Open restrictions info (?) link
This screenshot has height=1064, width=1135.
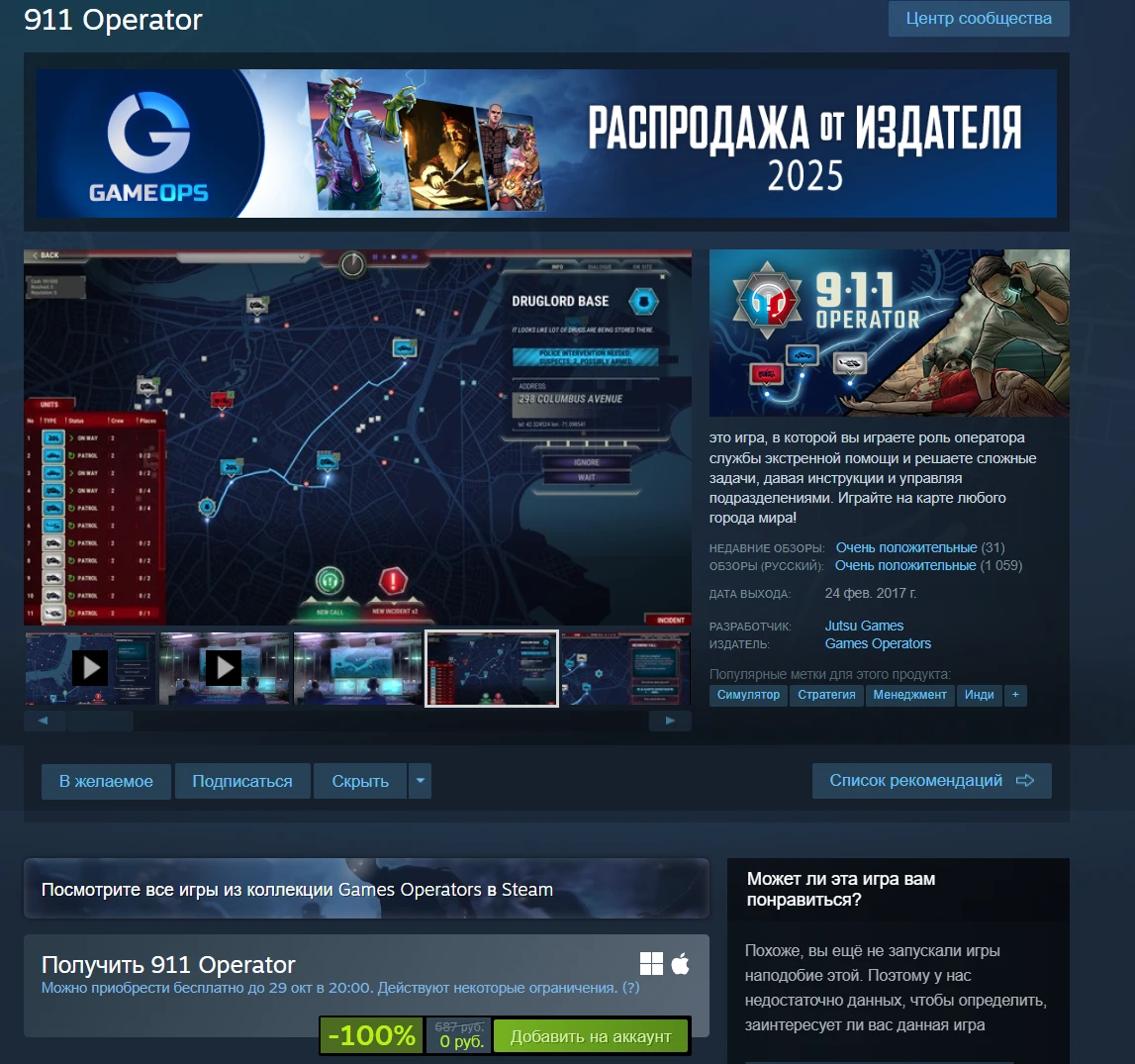pyautogui.click(x=630, y=988)
